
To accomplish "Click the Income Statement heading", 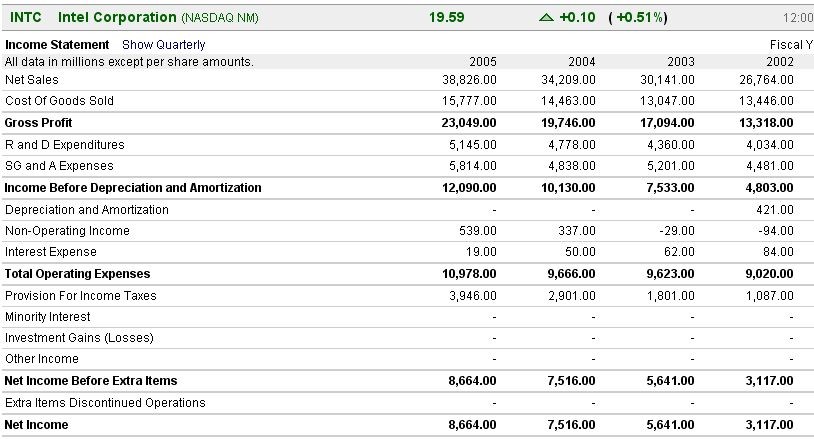I will point(57,45).
